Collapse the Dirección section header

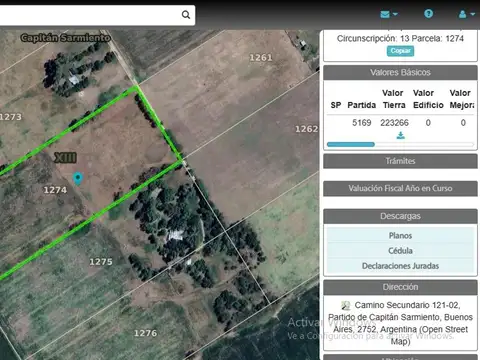pos(400,287)
